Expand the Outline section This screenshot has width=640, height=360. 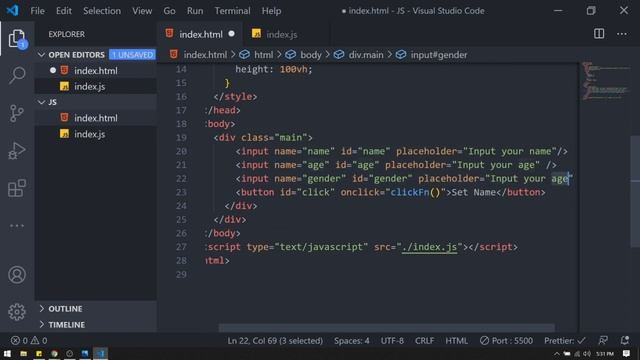(x=41, y=309)
